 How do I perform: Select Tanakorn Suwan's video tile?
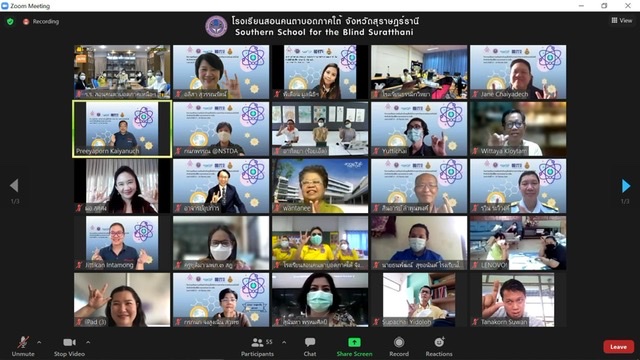[518, 300]
